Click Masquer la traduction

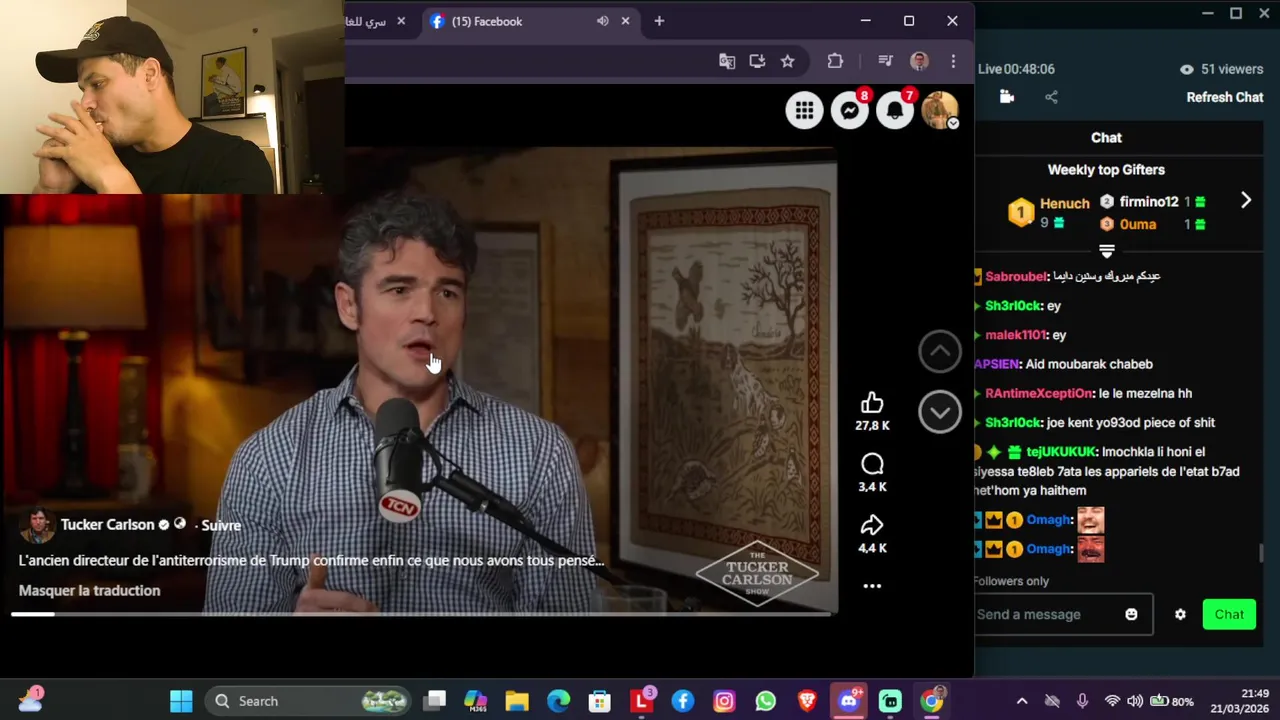tap(89, 590)
